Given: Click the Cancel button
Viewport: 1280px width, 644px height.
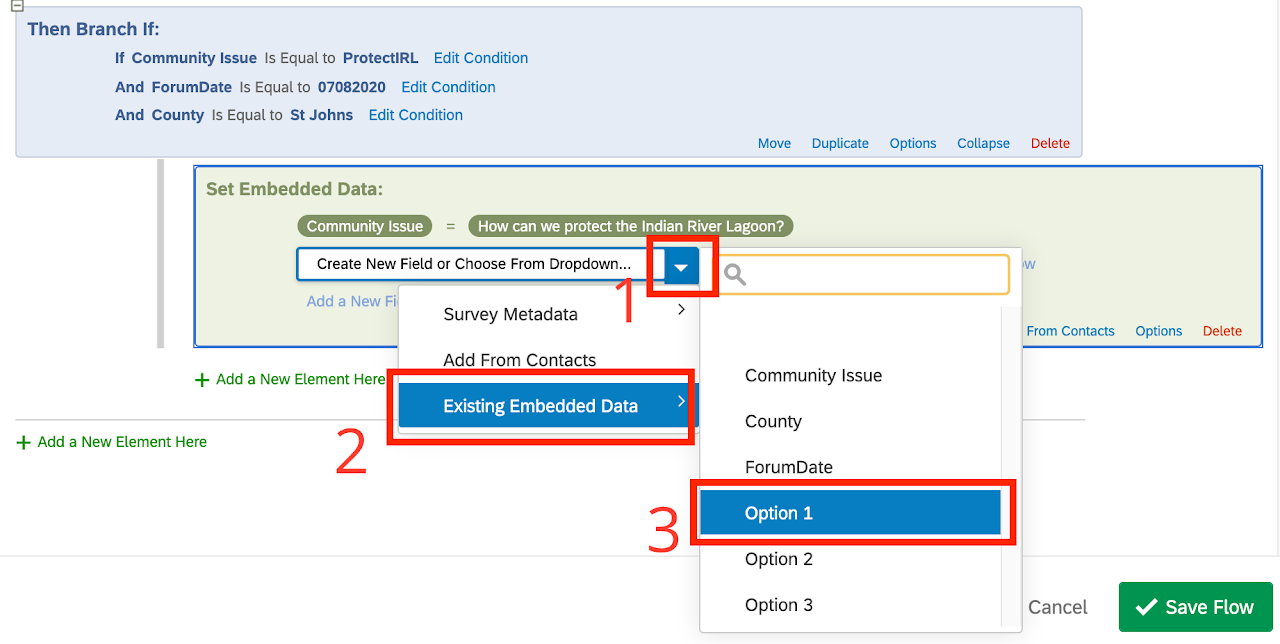Looking at the screenshot, I should click(1057, 607).
